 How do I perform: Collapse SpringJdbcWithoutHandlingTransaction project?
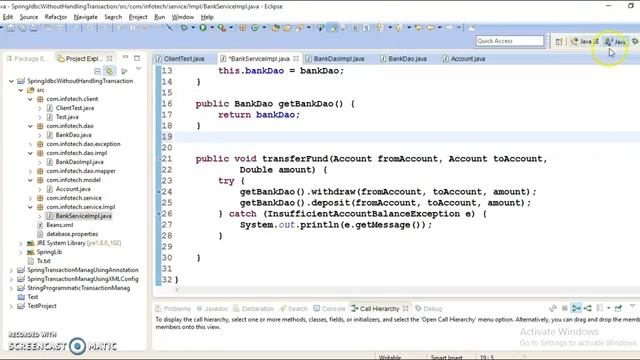pos(11,81)
